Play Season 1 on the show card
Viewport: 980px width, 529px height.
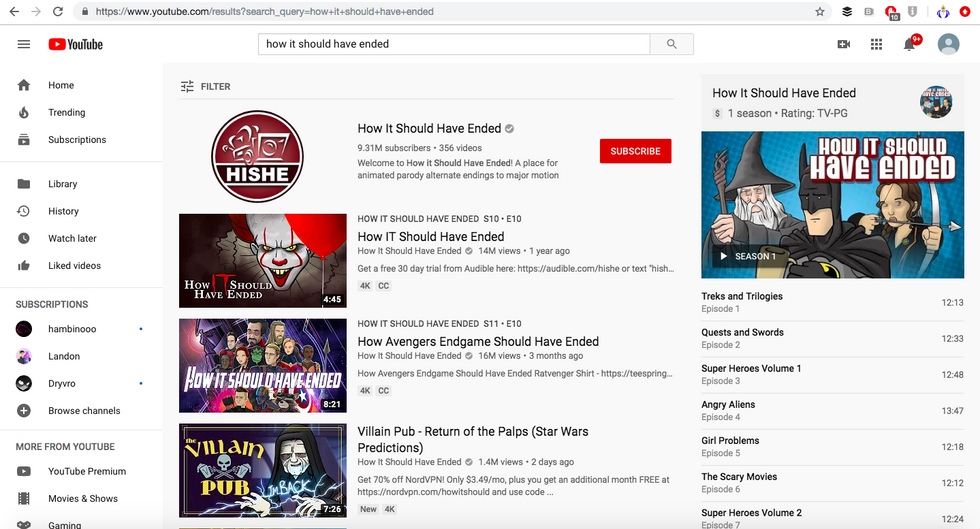[748, 256]
